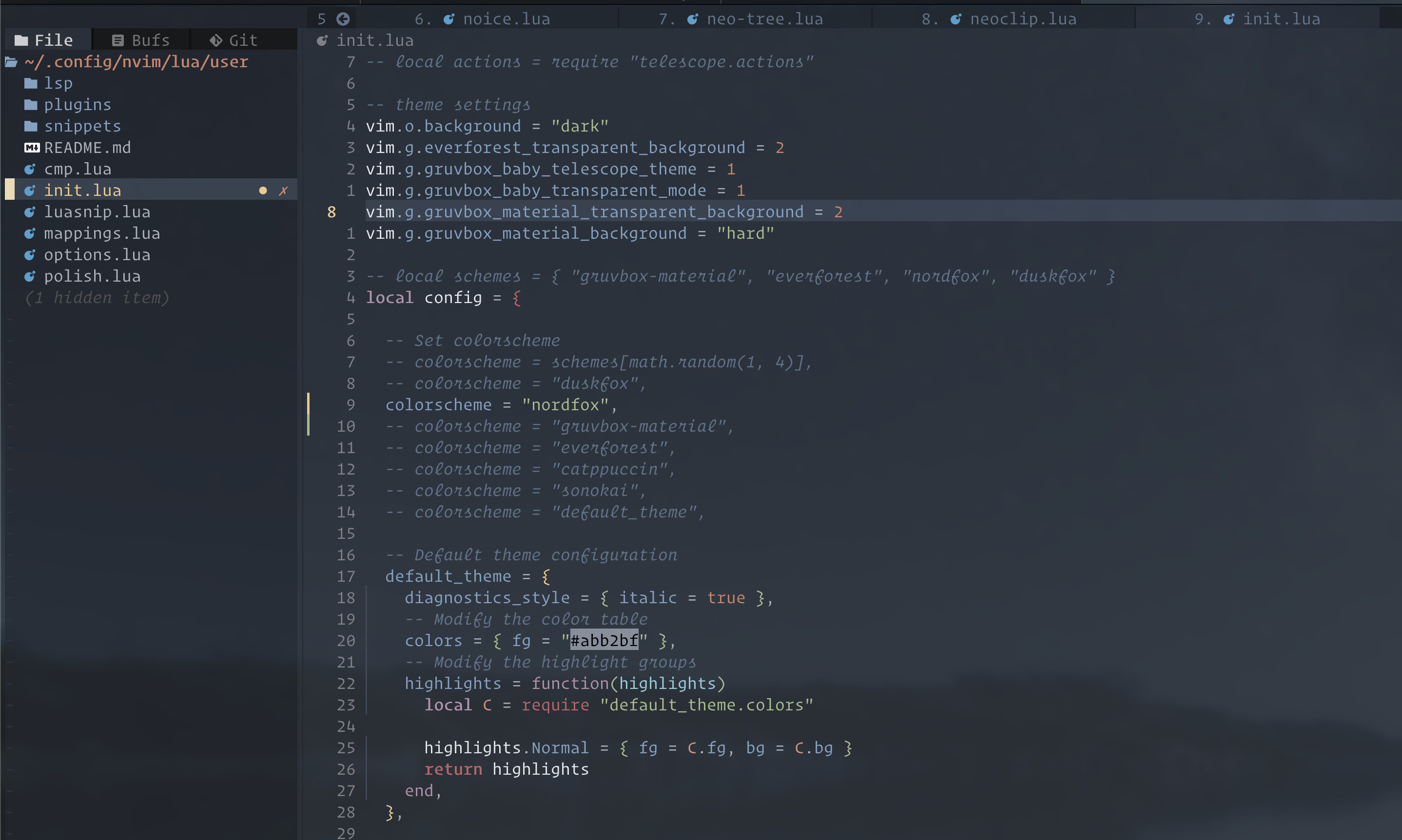Select mappings.lua in the sidebar
This screenshot has height=840, width=1402.
point(102,232)
